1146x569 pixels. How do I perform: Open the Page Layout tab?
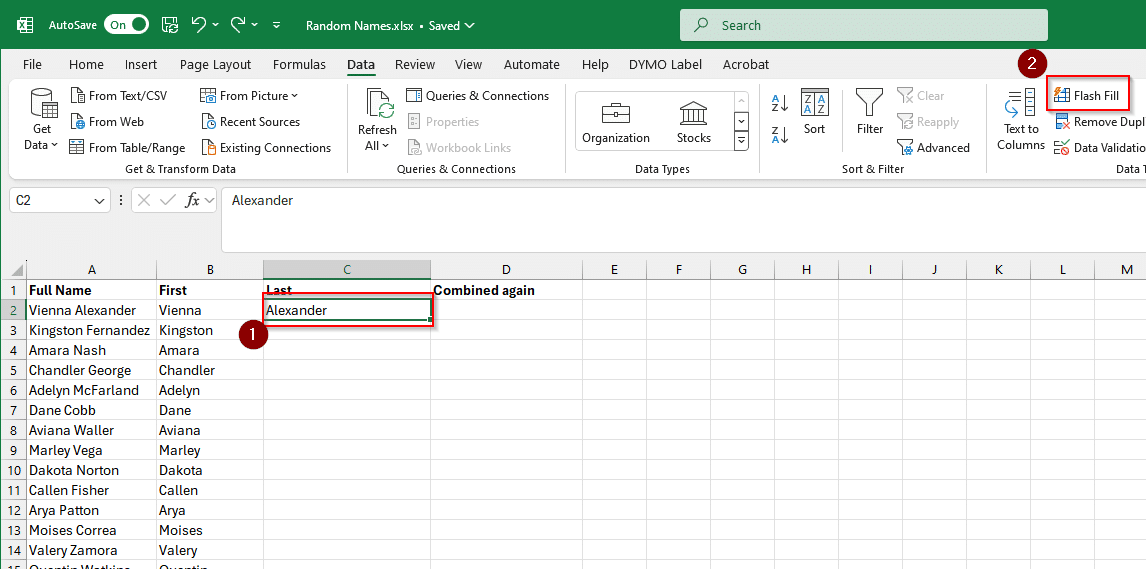(216, 64)
